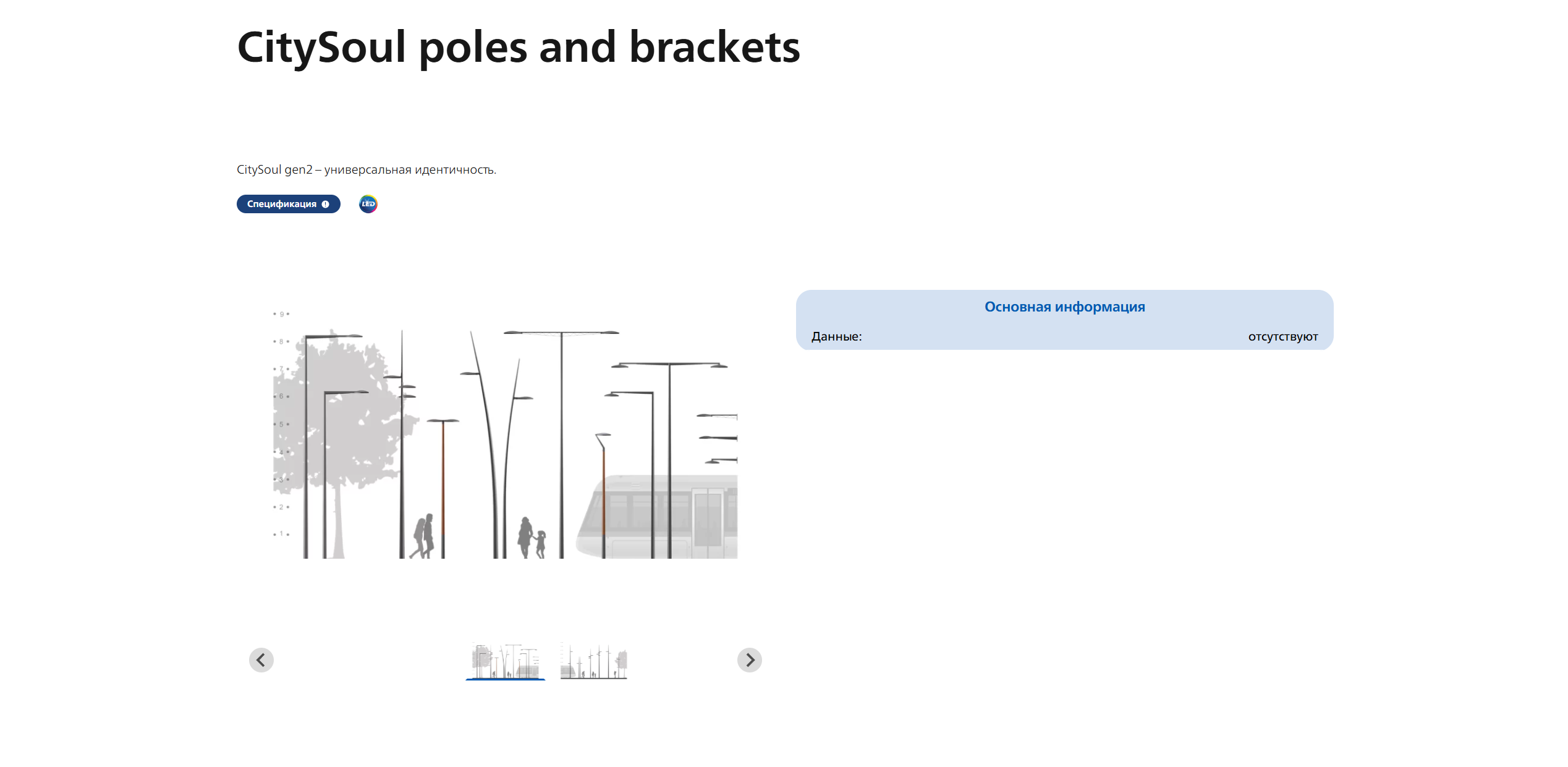Viewport: 1568px width, 767px height.
Task: Click the 'отсутствуют' value text
Action: (x=1282, y=337)
